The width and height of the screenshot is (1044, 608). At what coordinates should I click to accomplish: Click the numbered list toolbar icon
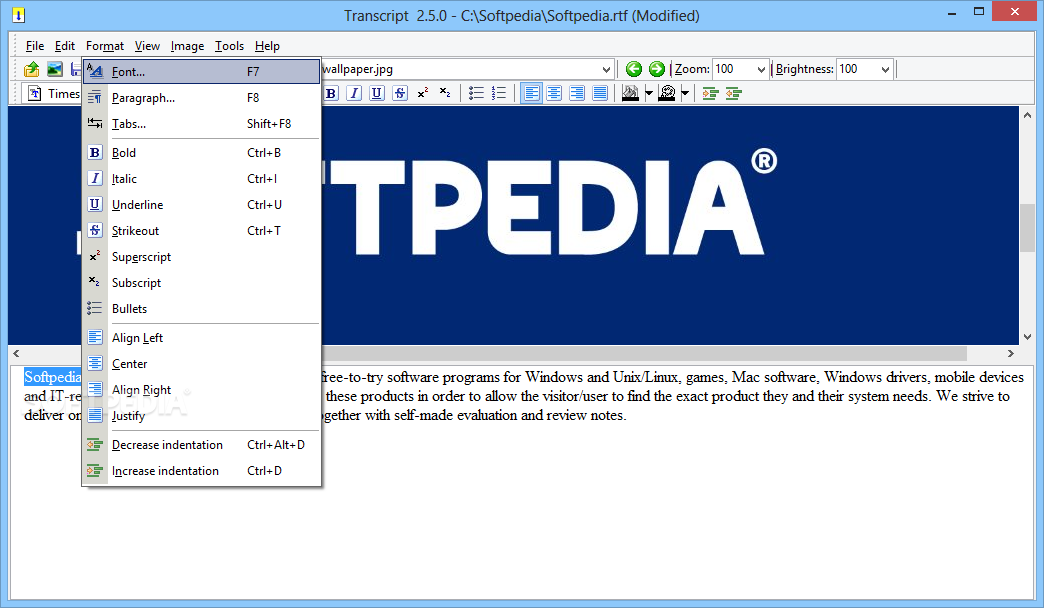tap(499, 93)
